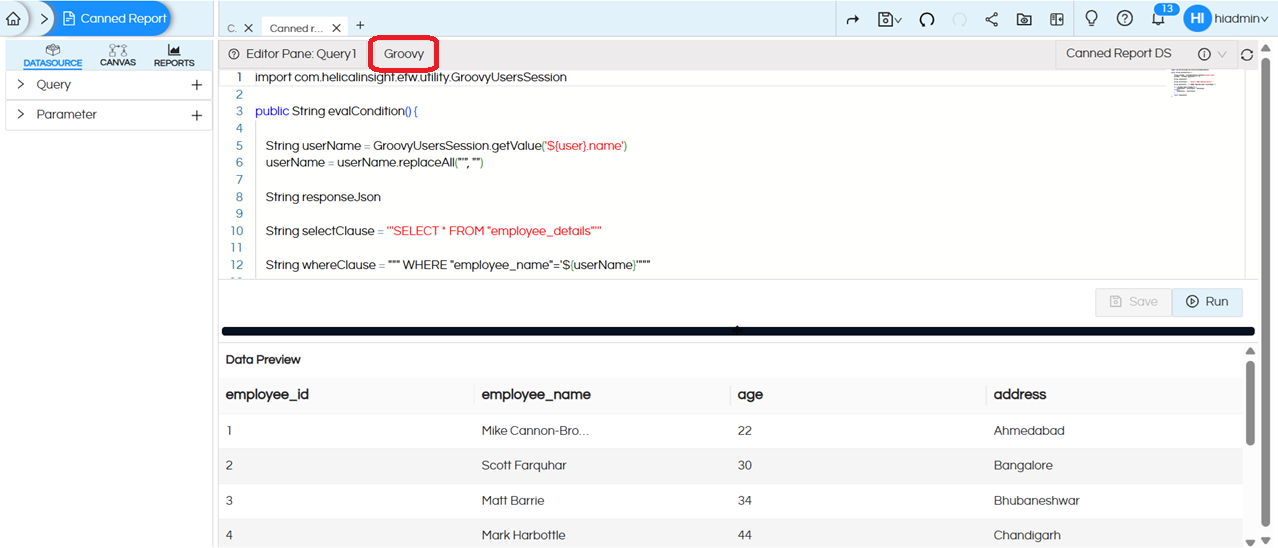The height and width of the screenshot is (548, 1278).
Task: Add a new Parameter with plus icon
Action: point(197,115)
